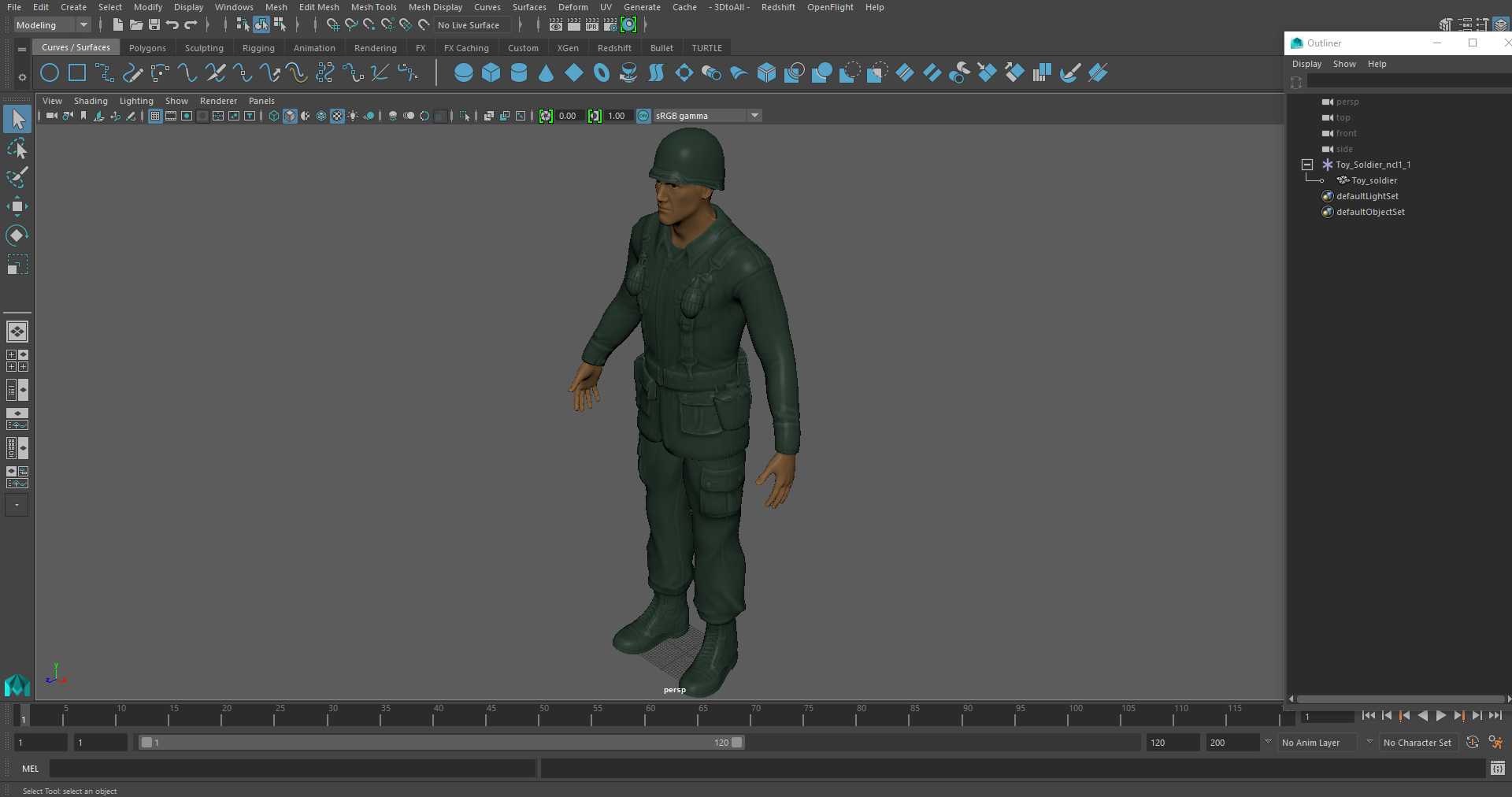
Task: Click the Maya home logo icon
Action: coord(17,685)
